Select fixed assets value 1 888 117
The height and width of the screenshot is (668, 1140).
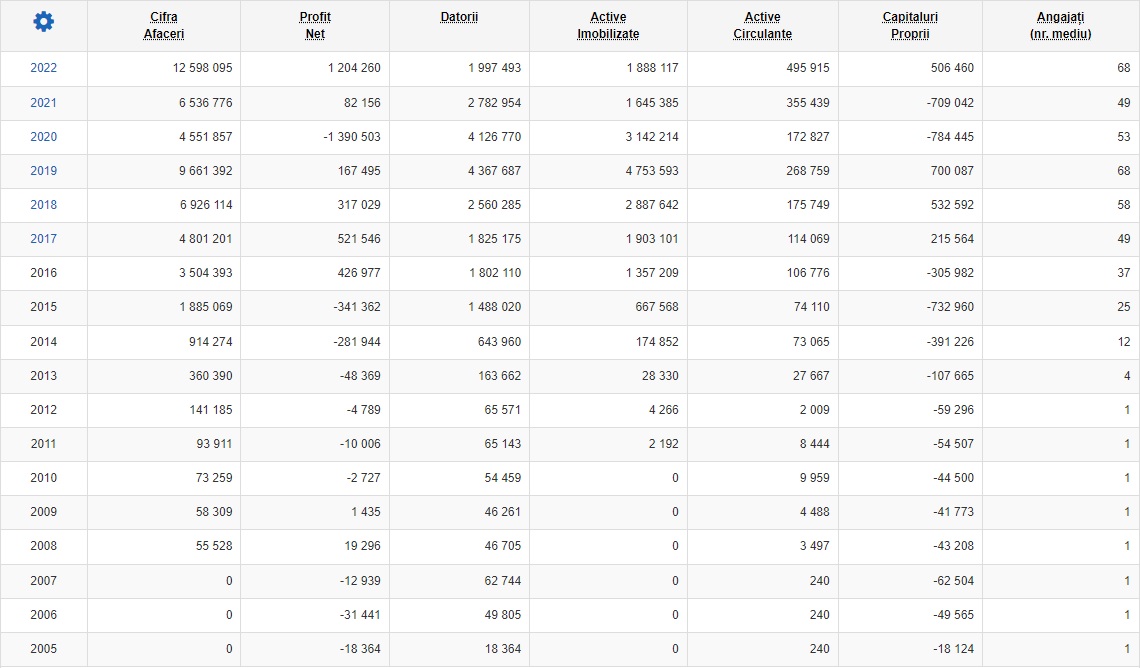coord(652,68)
